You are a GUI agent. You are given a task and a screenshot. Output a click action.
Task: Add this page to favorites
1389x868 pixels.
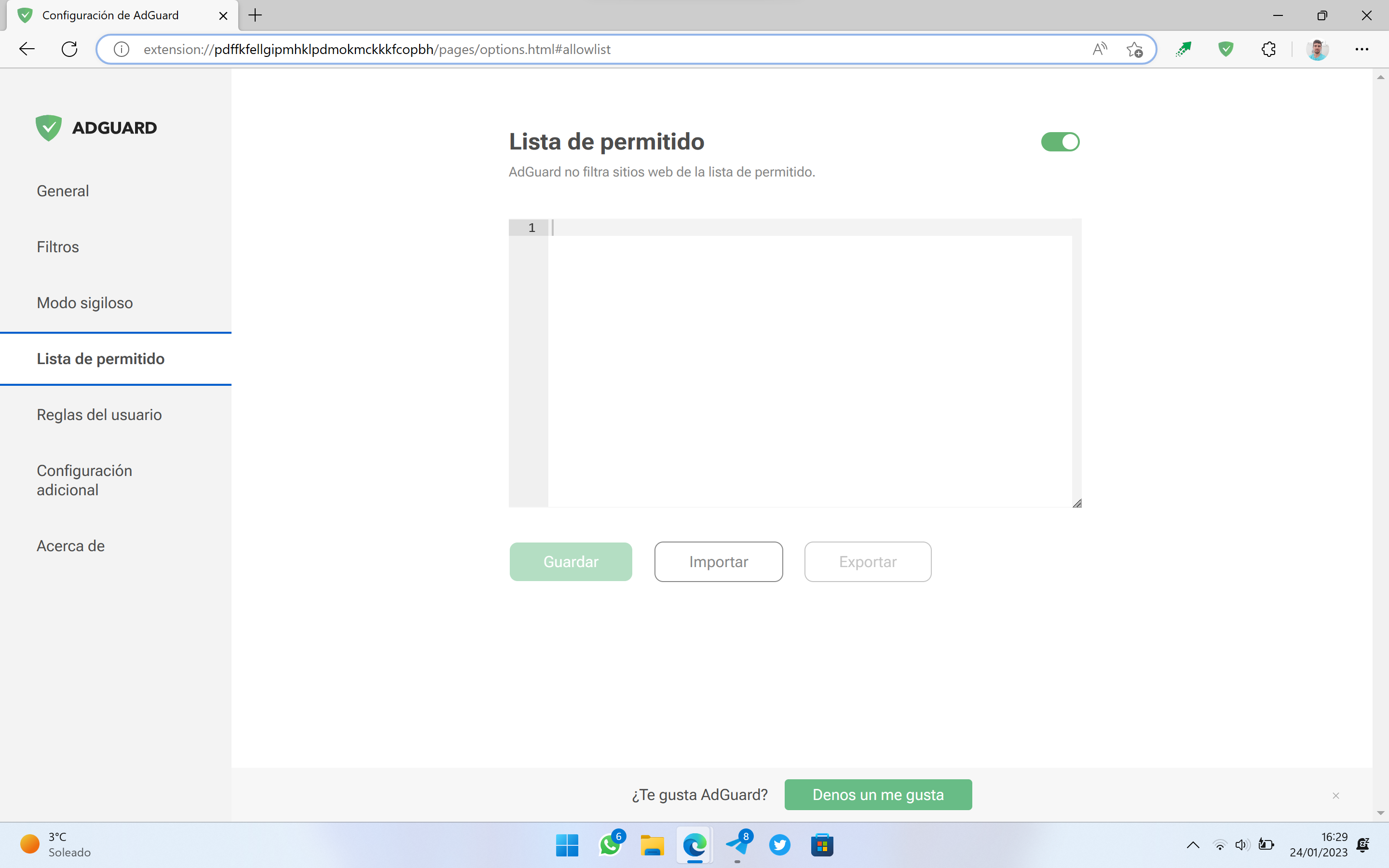click(1134, 49)
